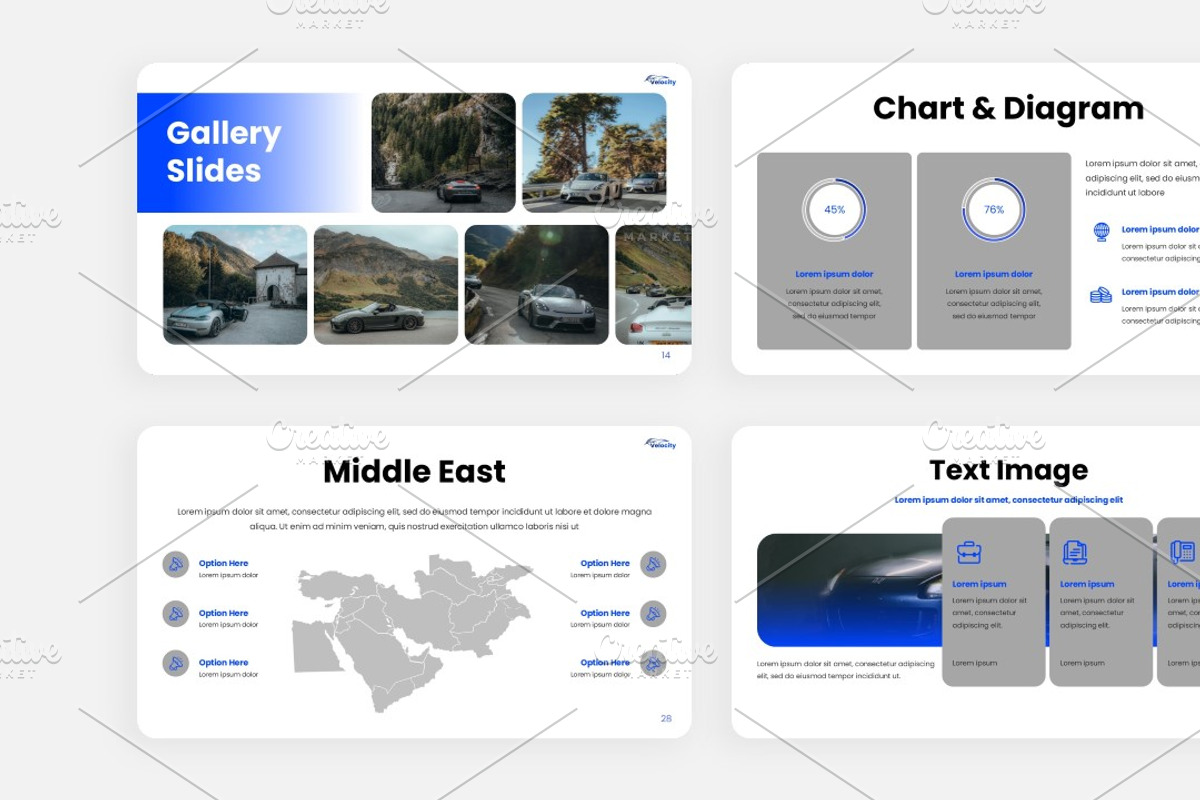Click the '76%' label inside donut chart
Viewport: 1200px width, 800px height.
(x=994, y=210)
